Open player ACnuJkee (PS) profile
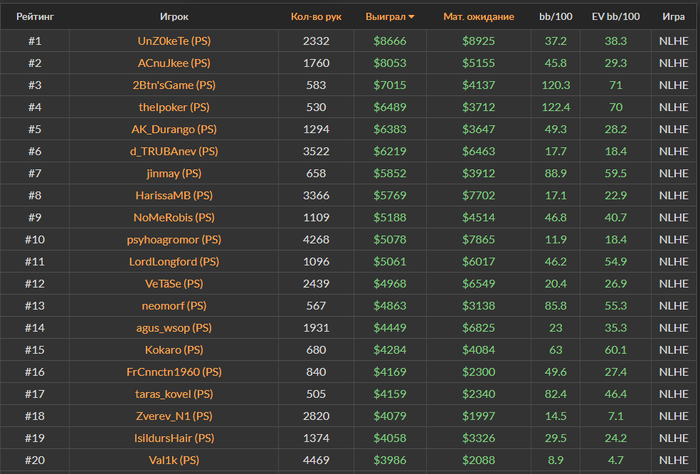The width and height of the screenshot is (700, 474). [174, 63]
